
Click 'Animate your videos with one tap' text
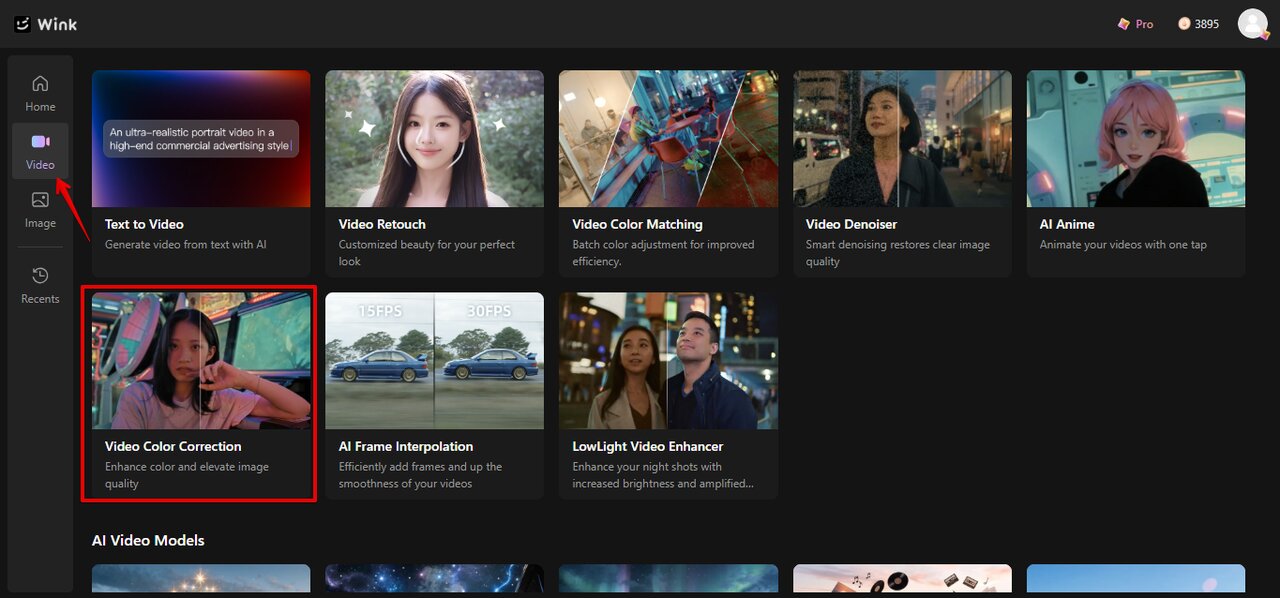[x=1123, y=245]
